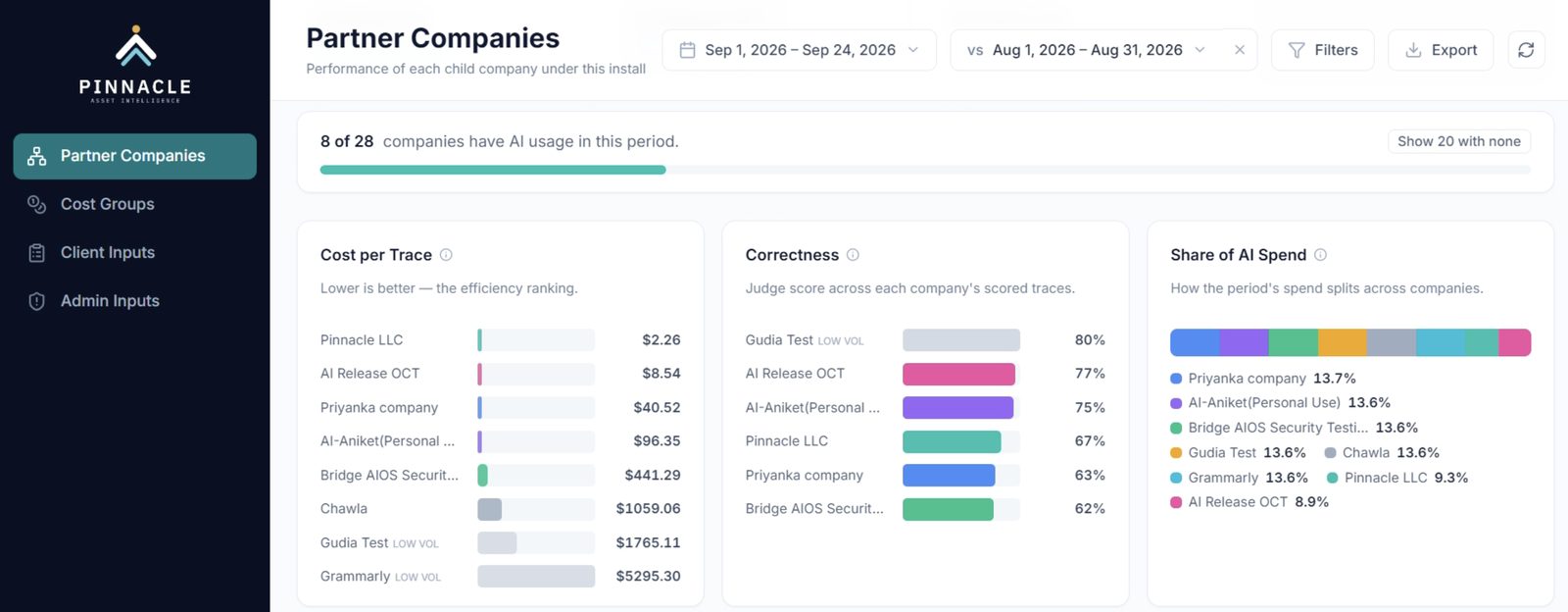
Task: Expand the Aug 1 – Aug 31 comparison dropdown
Action: click(1087, 50)
